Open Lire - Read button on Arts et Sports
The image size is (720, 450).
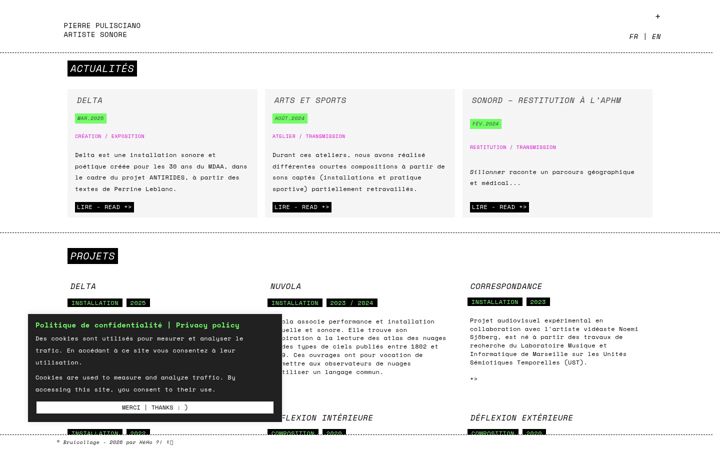302,207
